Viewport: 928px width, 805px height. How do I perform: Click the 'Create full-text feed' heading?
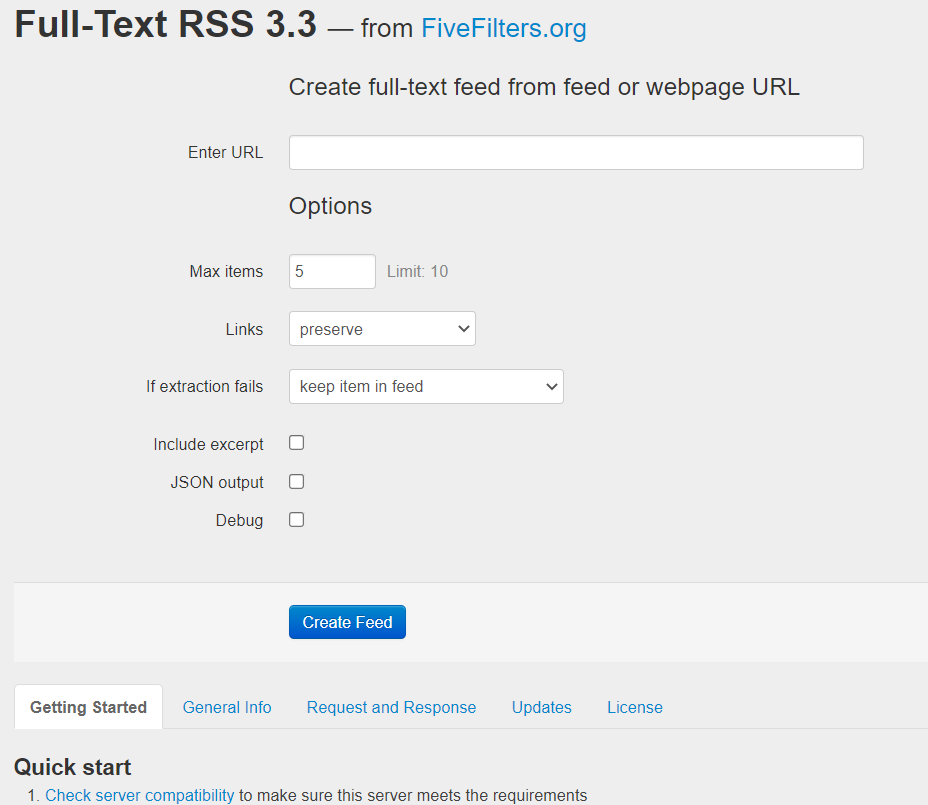tap(544, 87)
